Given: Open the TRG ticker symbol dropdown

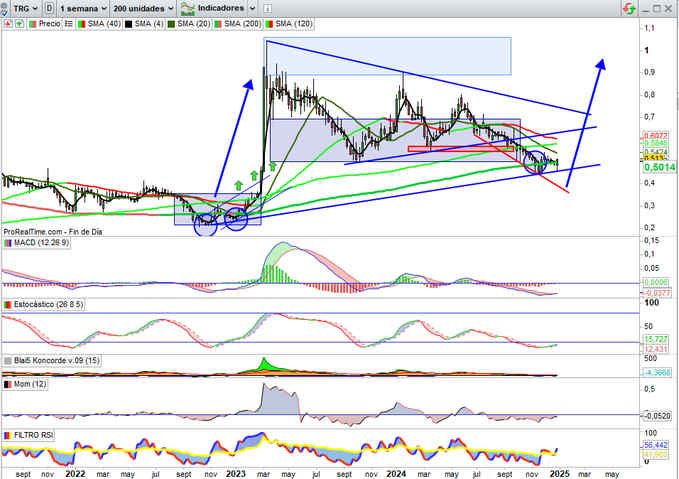Looking at the screenshot, I should [x=24, y=8].
